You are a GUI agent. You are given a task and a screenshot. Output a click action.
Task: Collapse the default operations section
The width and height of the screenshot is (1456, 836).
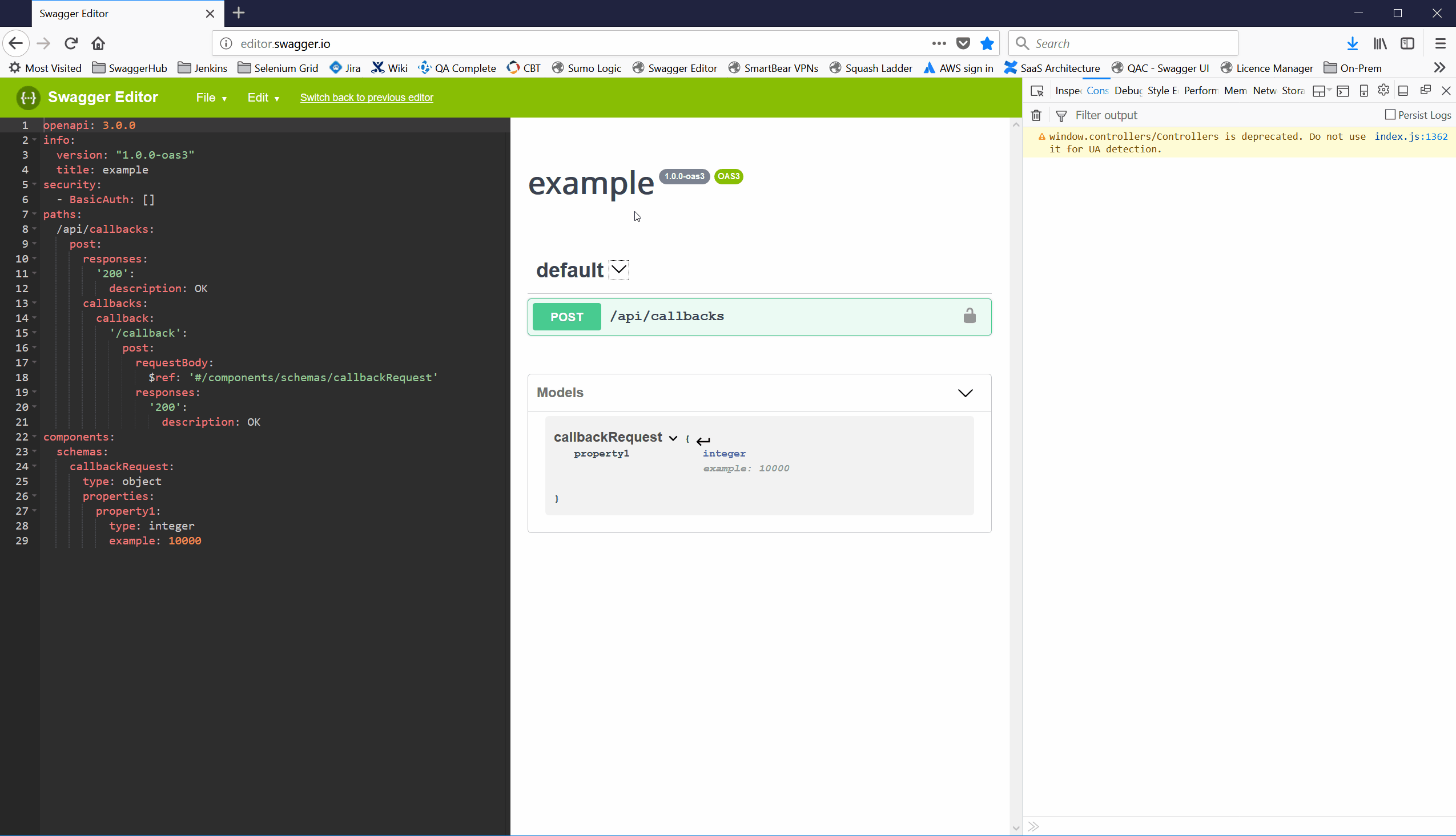point(618,270)
